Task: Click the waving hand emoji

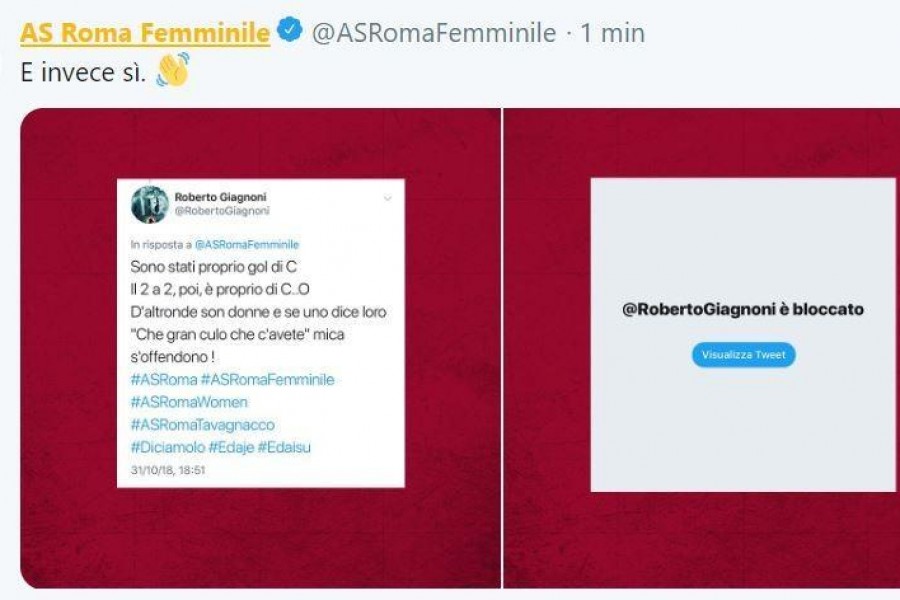Action: tap(173, 69)
